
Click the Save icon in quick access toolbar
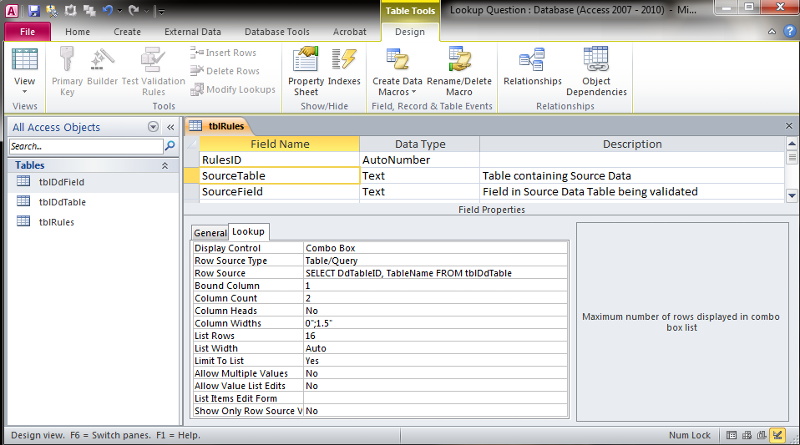(x=34, y=10)
